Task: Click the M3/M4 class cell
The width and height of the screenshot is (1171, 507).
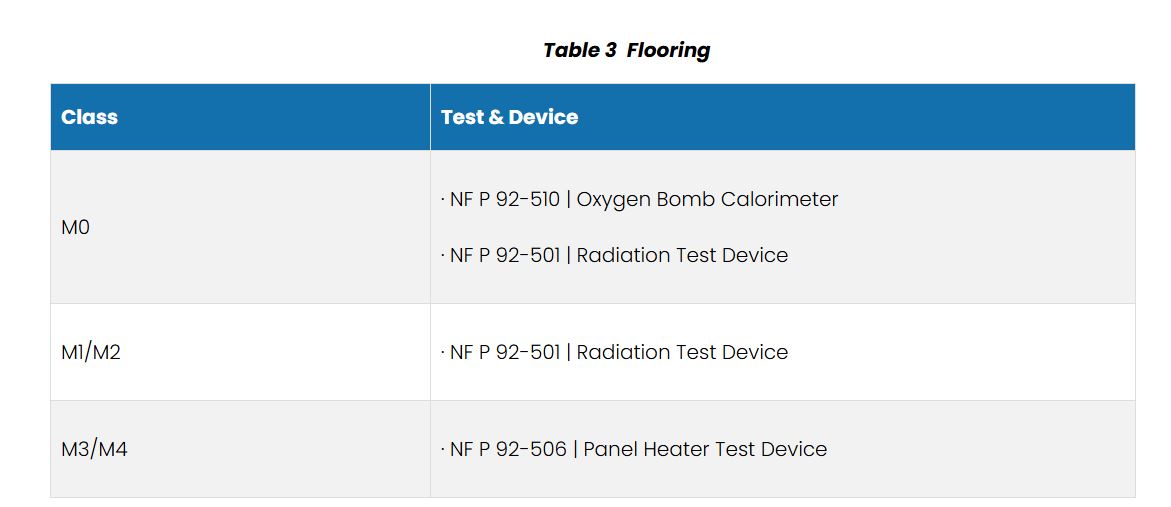Action: (94, 449)
